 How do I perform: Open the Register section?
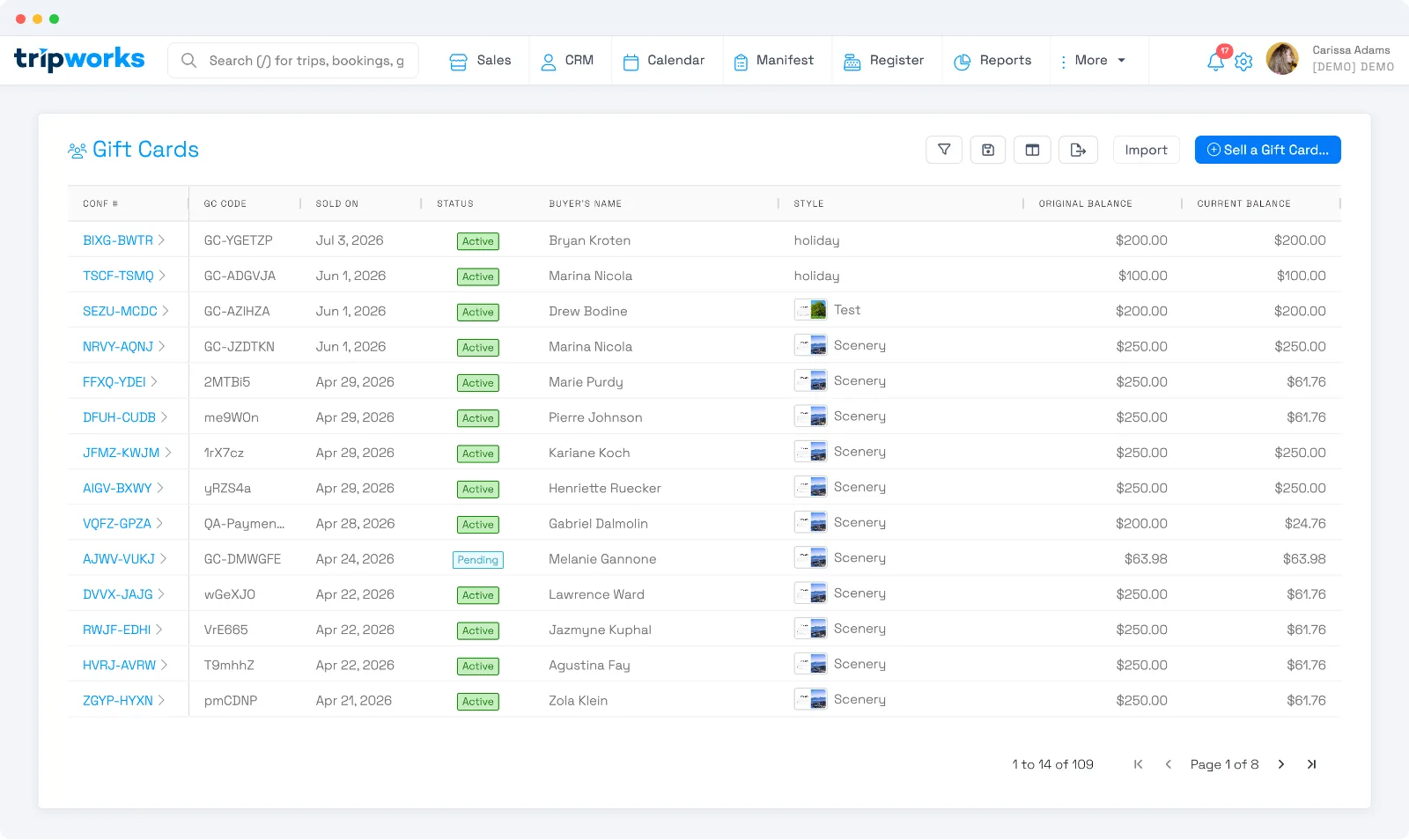[x=883, y=61]
